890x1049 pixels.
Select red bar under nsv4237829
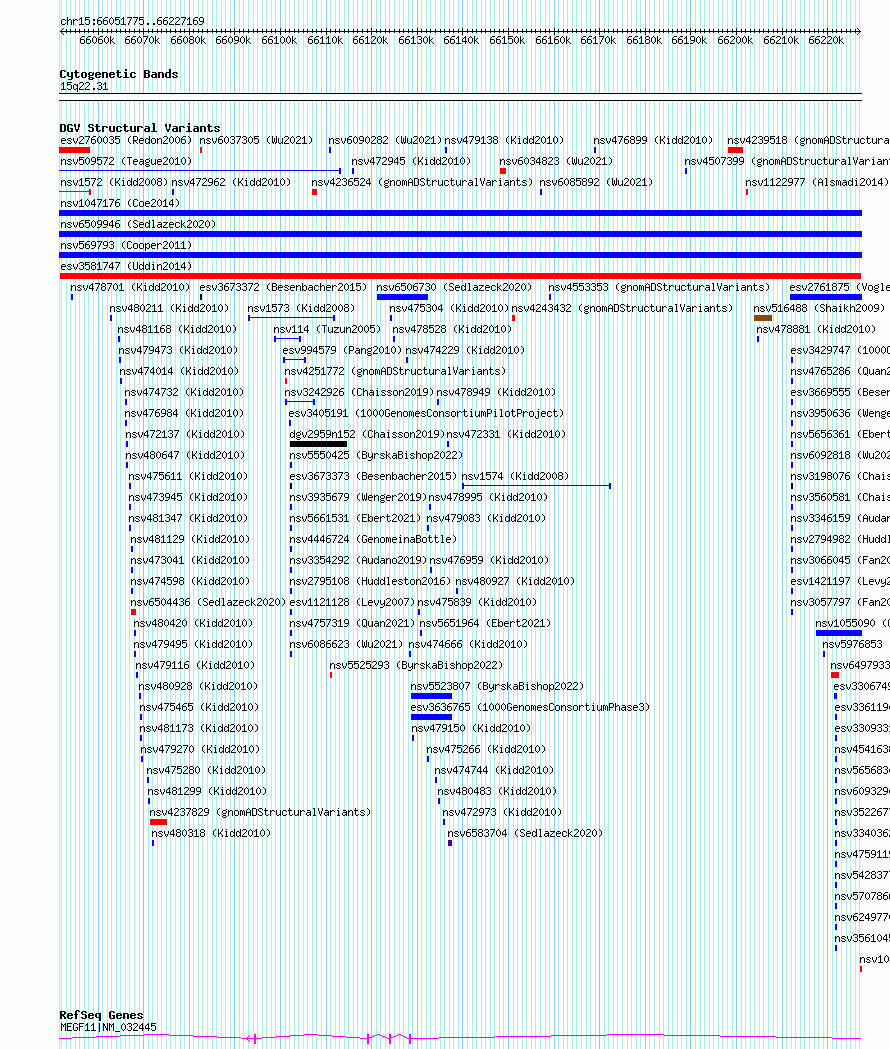pos(159,822)
